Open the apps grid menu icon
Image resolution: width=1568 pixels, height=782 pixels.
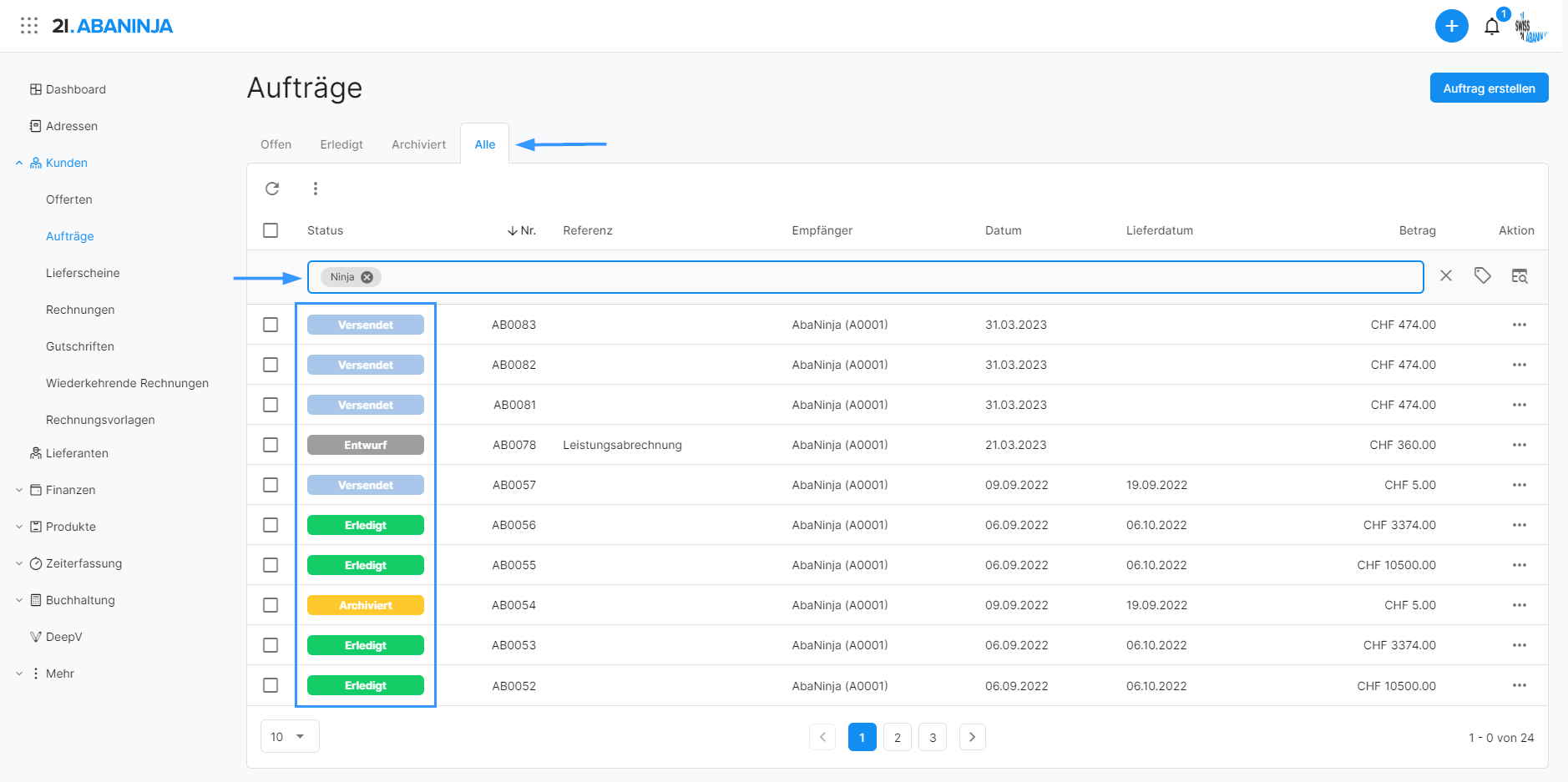coord(29,25)
